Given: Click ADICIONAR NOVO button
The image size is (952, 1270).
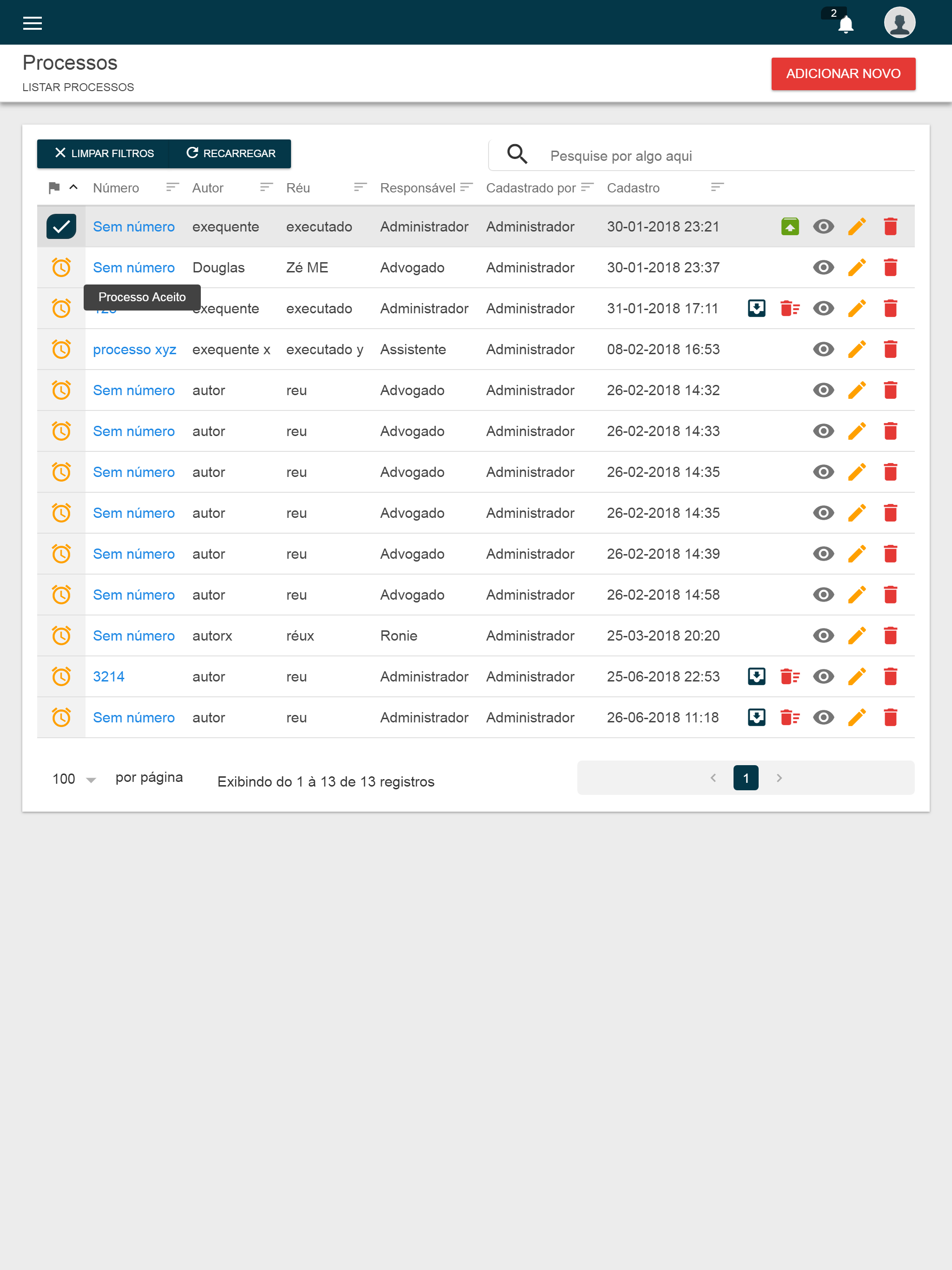Looking at the screenshot, I should pyautogui.click(x=842, y=73).
